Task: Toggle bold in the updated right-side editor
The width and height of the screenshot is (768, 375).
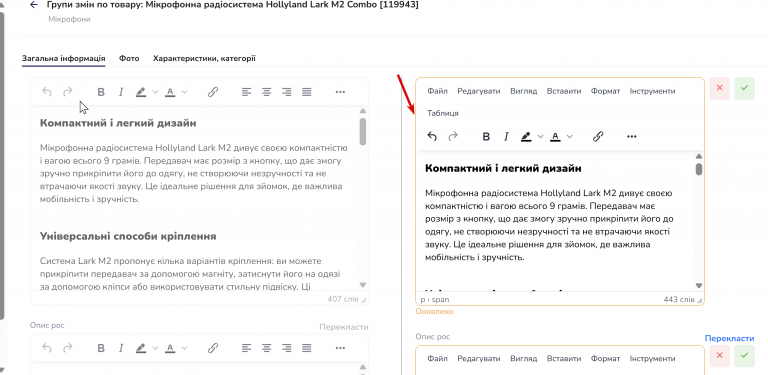Action: coord(486,137)
